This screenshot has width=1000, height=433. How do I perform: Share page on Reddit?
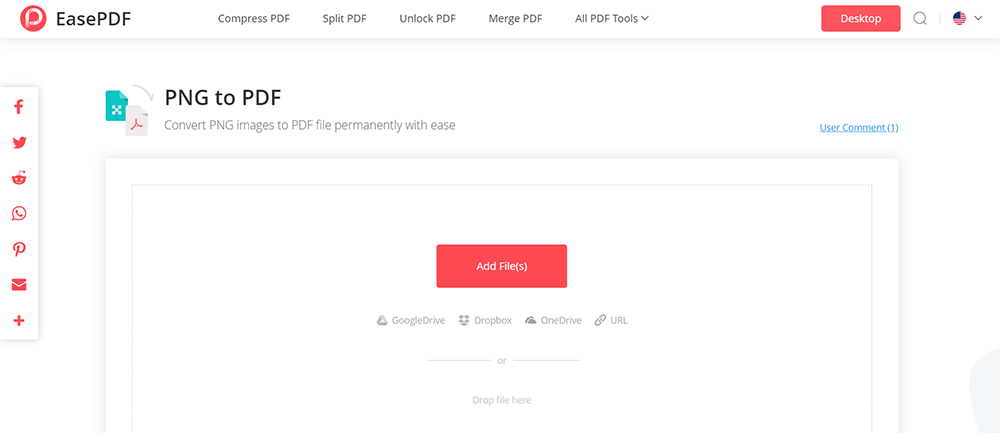click(x=19, y=178)
